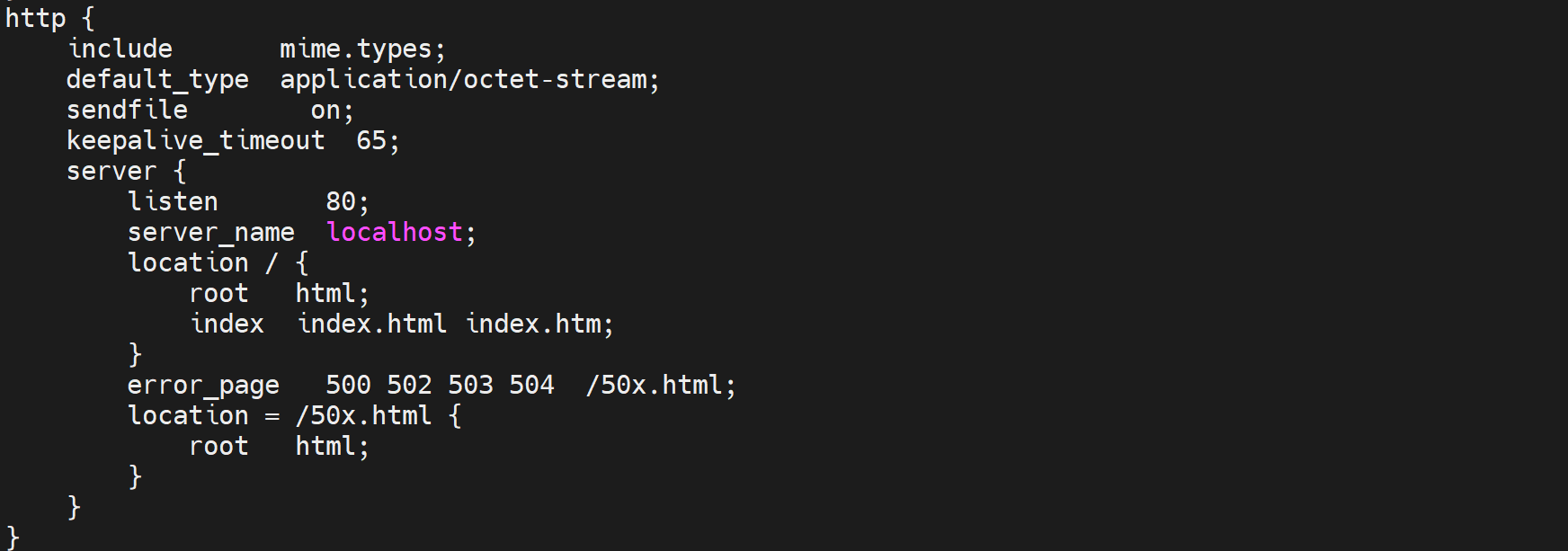Image resolution: width=1568 pixels, height=551 pixels.
Task: Click the "default_type" directive
Action: click(157, 79)
